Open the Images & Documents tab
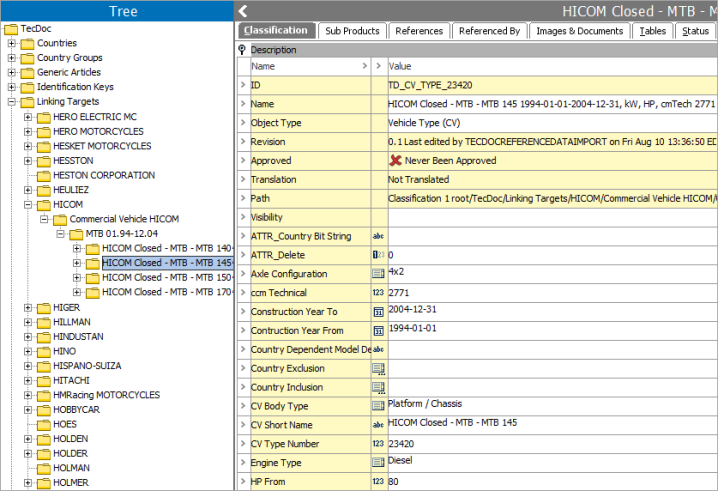718x491 pixels. click(x=580, y=31)
